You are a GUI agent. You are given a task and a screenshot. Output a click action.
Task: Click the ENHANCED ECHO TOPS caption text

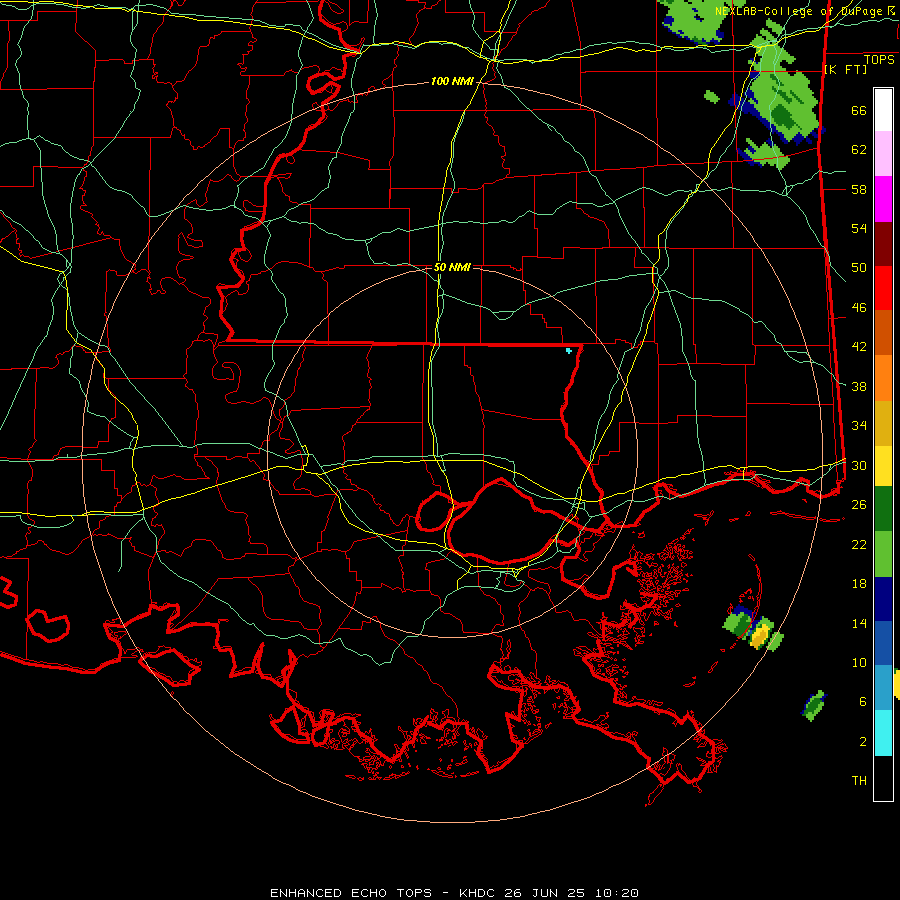(351, 893)
